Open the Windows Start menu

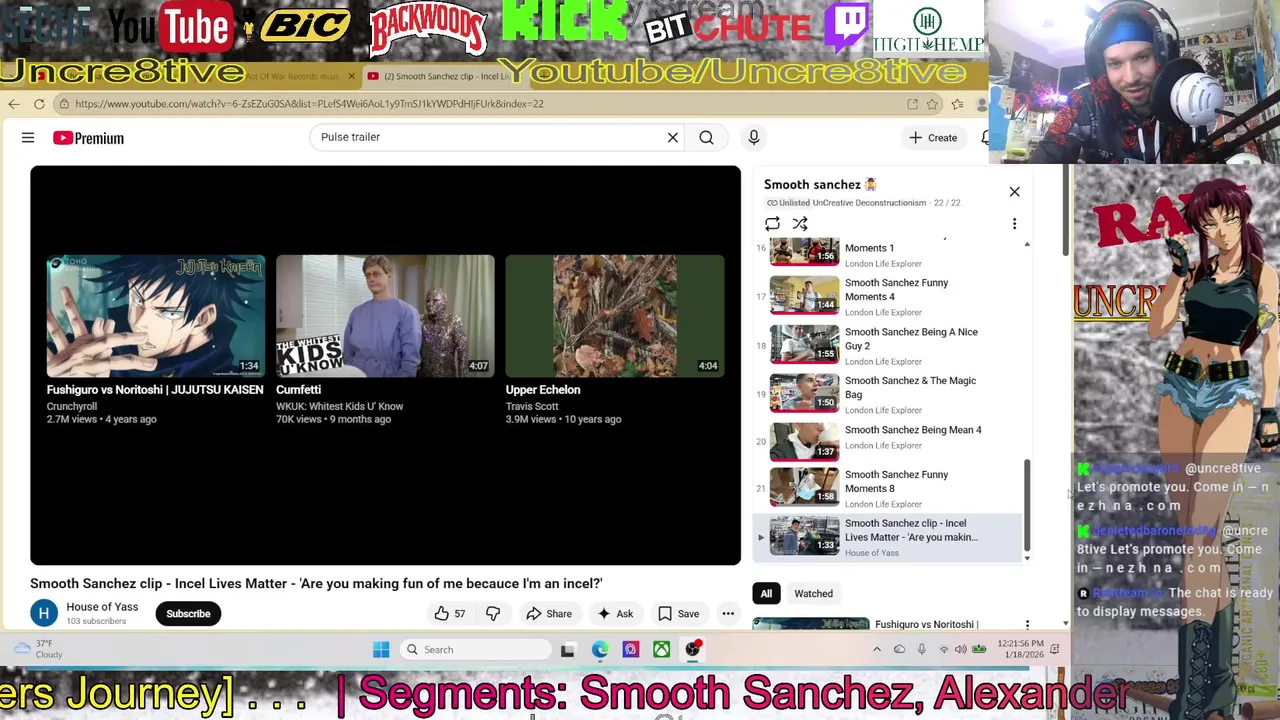pyautogui.click(x=381, y=650)
